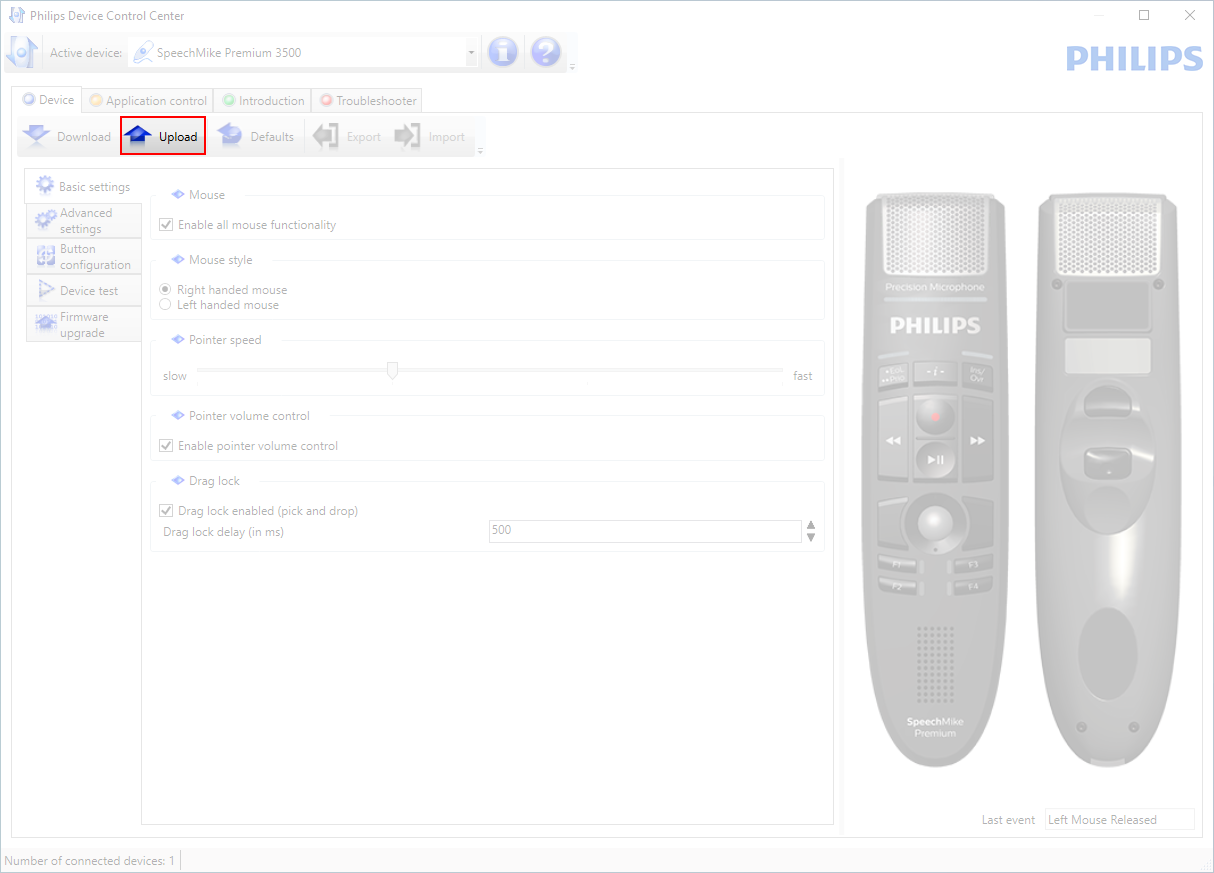Toggle Enable all mouse functionality checkbox
This screenshot has height=873, width=1214.
click(x=166, y=225)
